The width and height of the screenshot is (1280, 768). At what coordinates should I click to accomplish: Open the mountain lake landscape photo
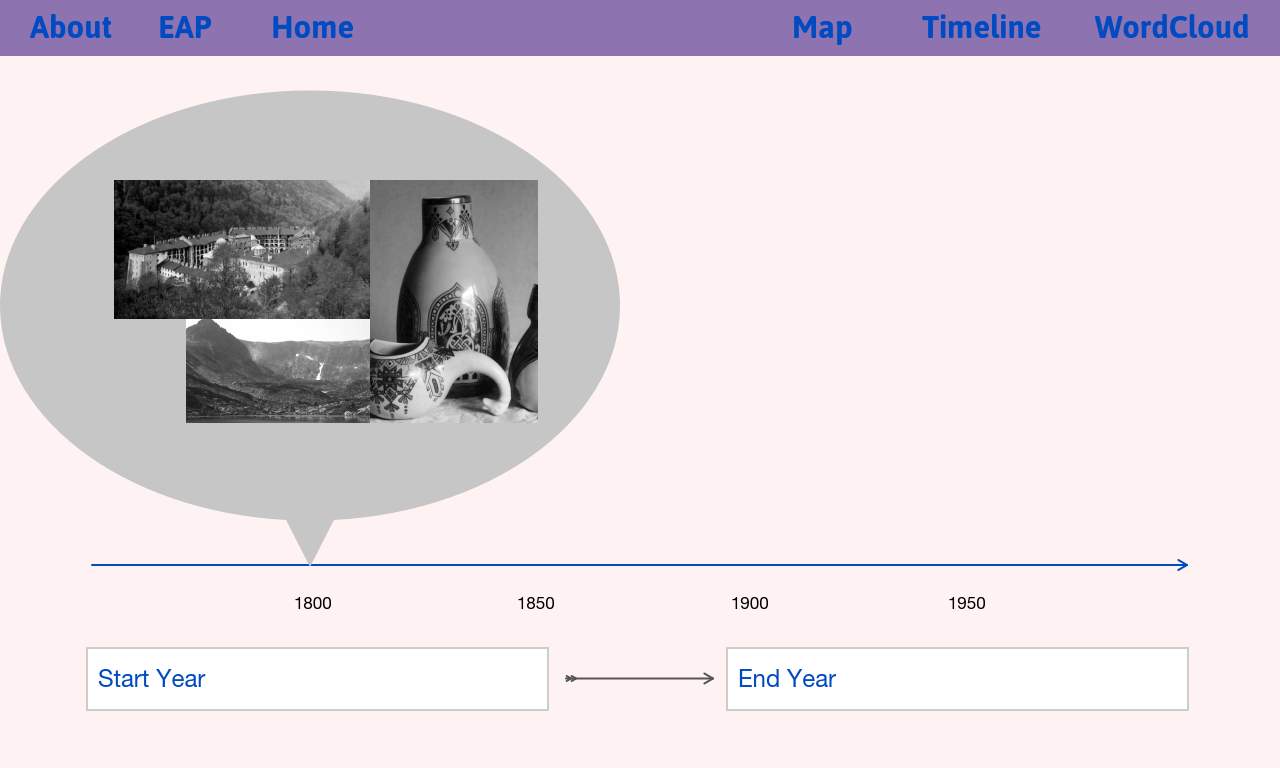click(x=278, y=371)
